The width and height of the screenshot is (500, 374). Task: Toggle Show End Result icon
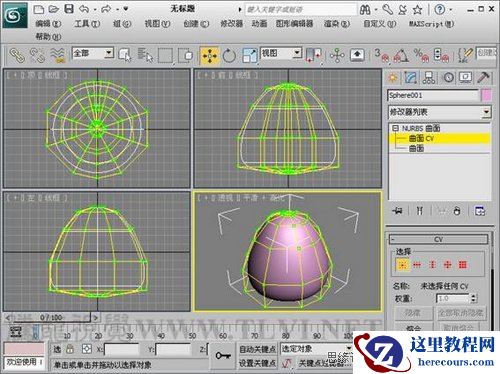[420, 211]
